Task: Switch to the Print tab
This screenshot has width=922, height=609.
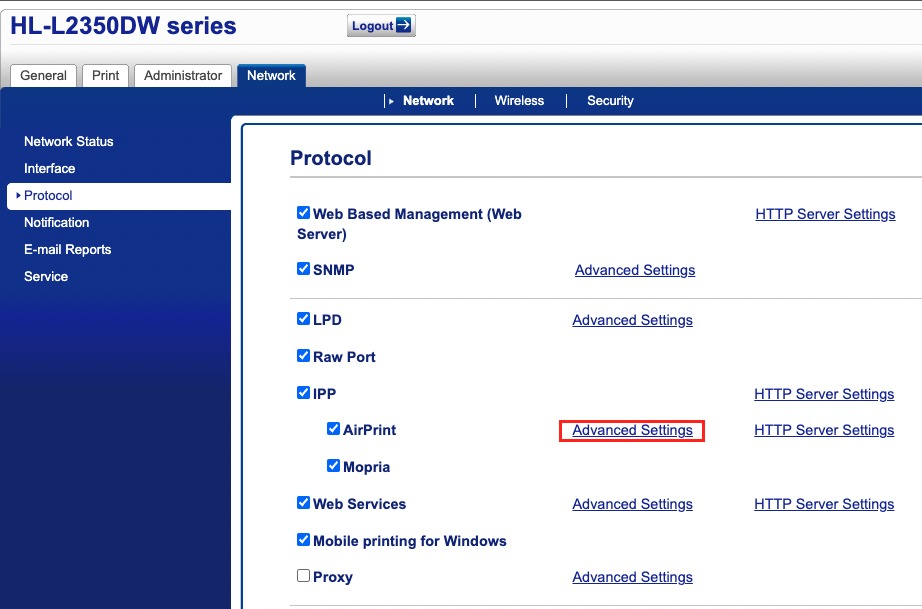Action: coord(105,76)
